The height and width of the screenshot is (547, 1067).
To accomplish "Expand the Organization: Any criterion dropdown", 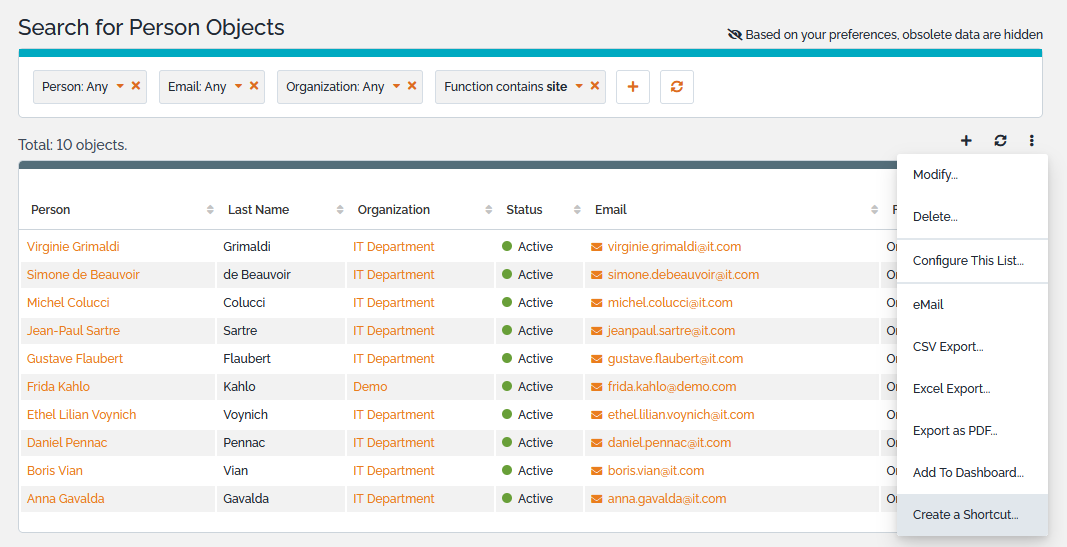I will (x=396, y=86).
